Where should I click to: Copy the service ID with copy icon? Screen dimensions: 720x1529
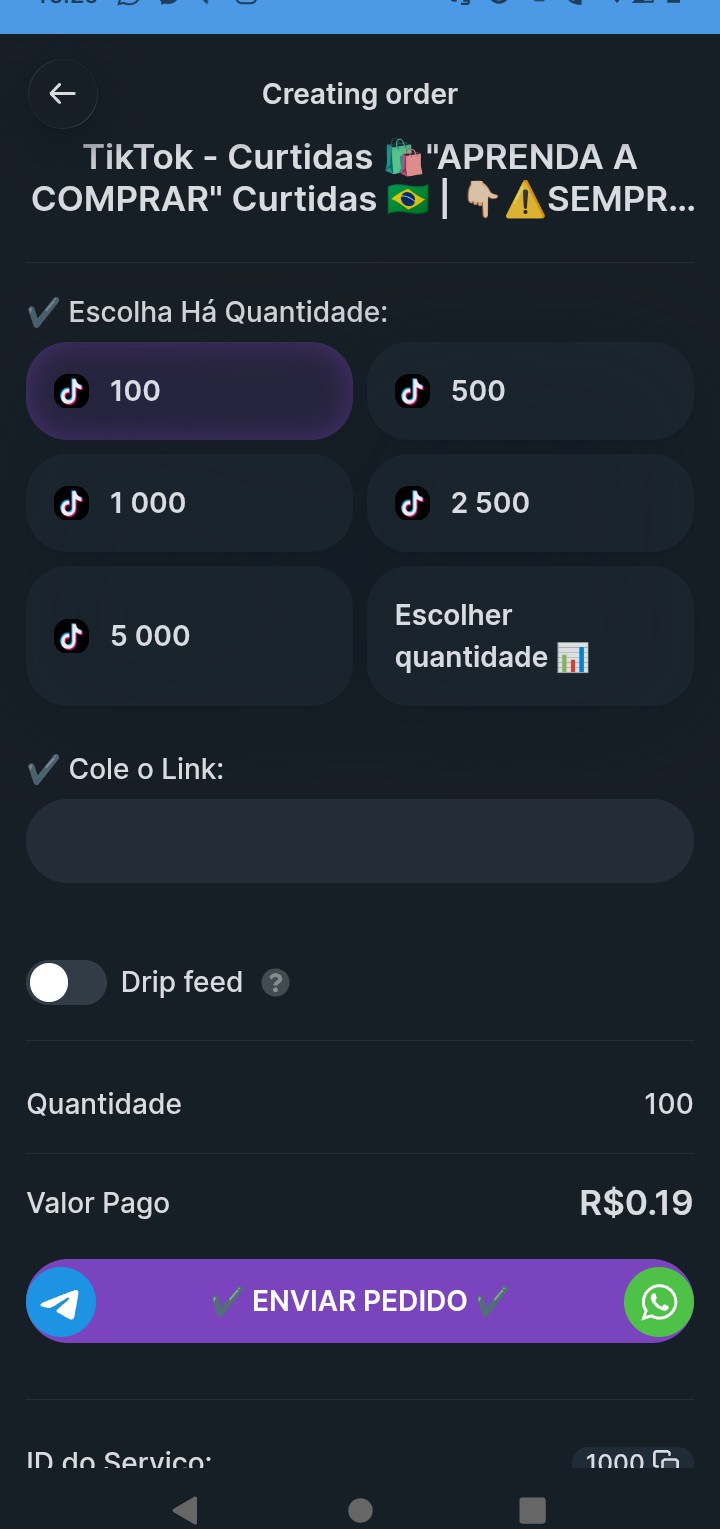tap(666, 1460)
